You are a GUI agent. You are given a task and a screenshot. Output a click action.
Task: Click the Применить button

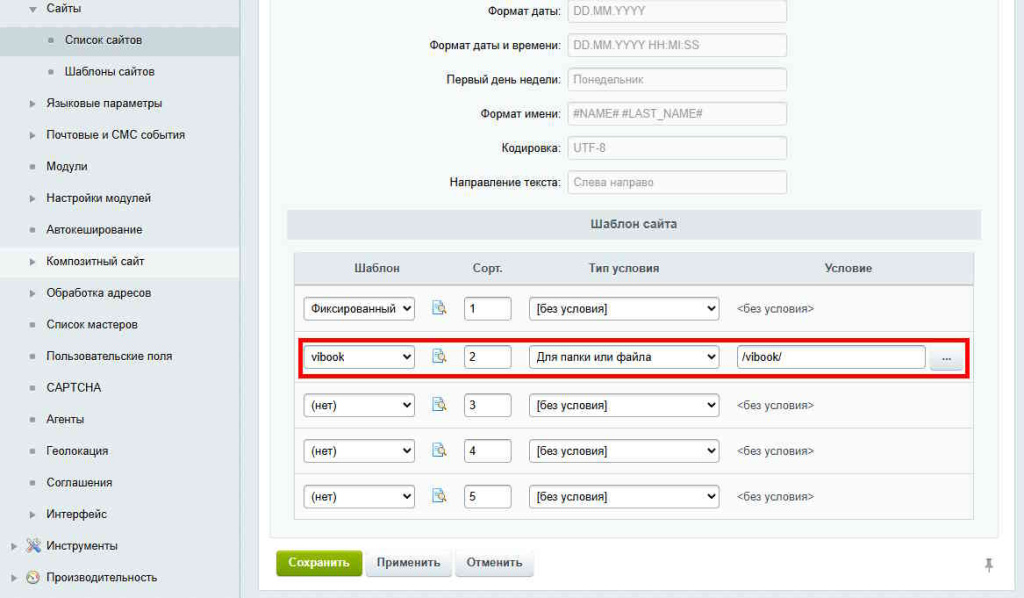(408, 563)
